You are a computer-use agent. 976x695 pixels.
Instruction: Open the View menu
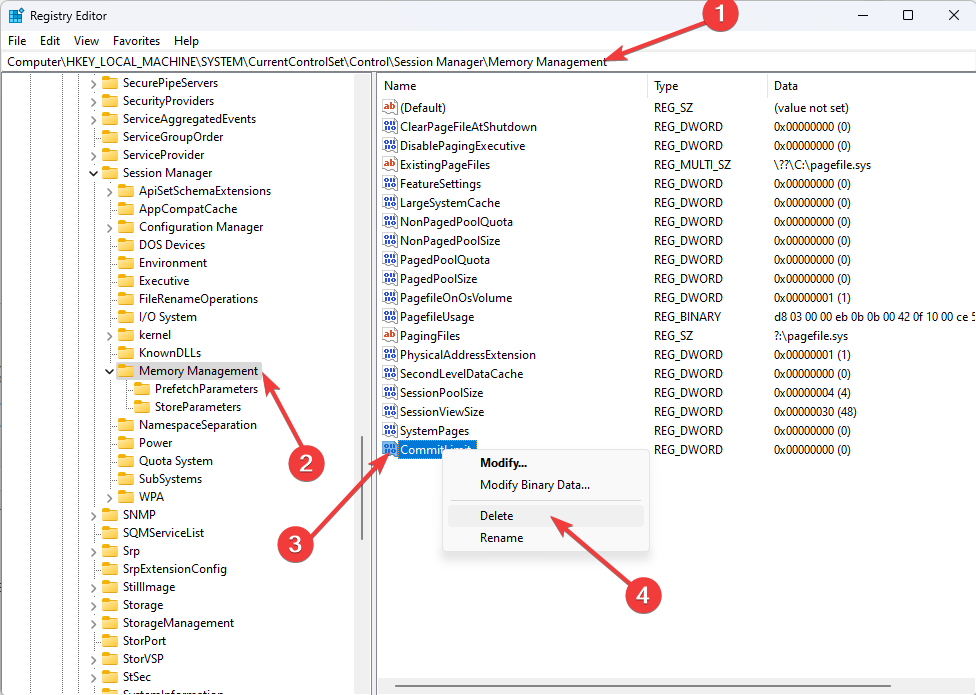click(86, 40)
